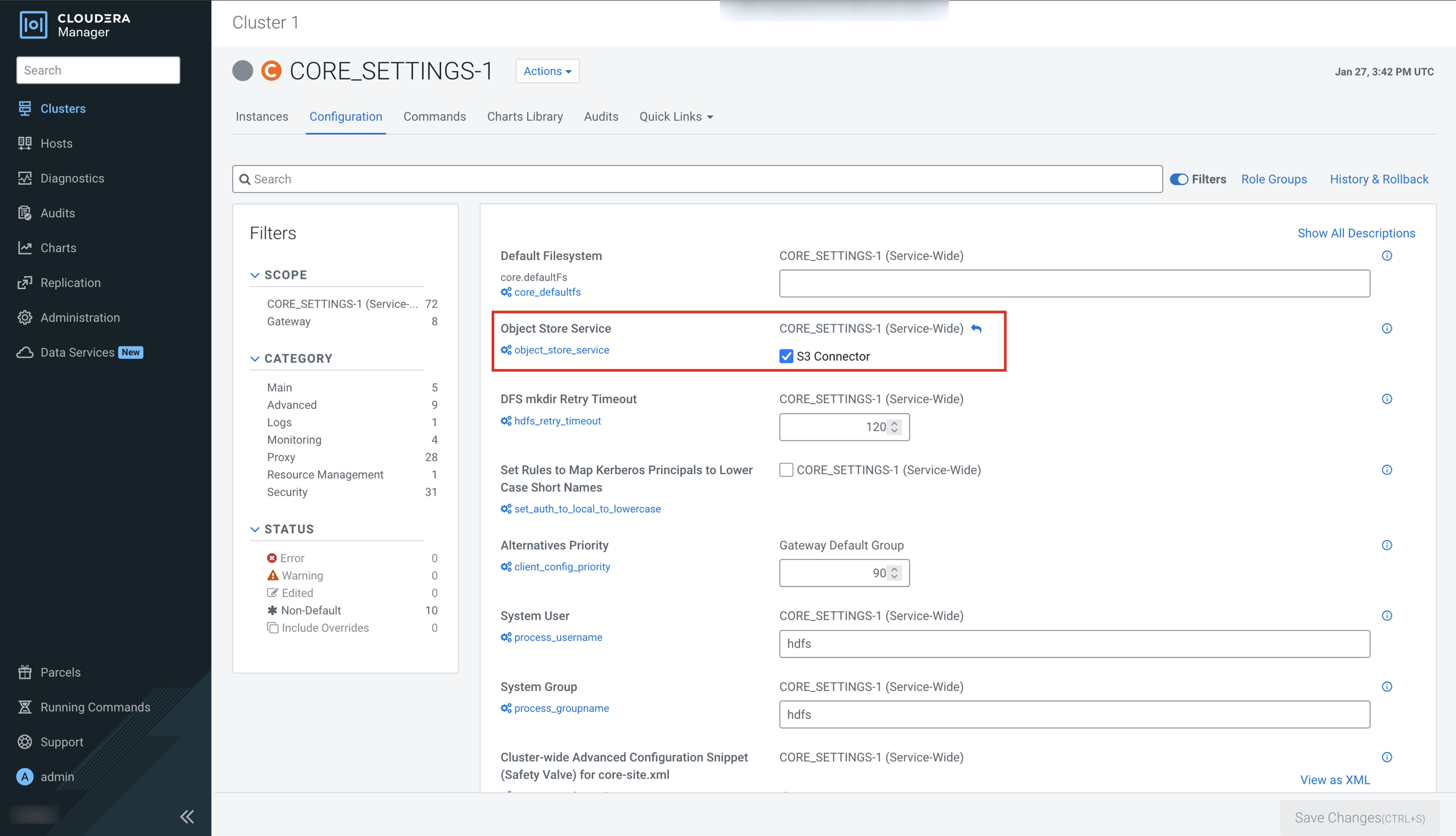Click the configuration Search field

[697, 179]
